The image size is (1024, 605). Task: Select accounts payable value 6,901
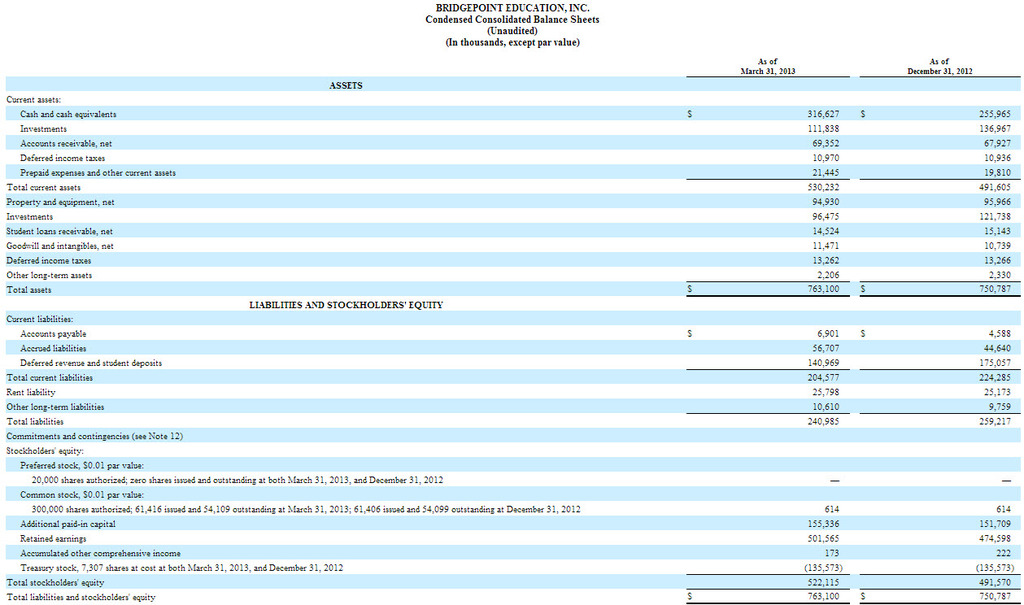(x=828, y=334)
